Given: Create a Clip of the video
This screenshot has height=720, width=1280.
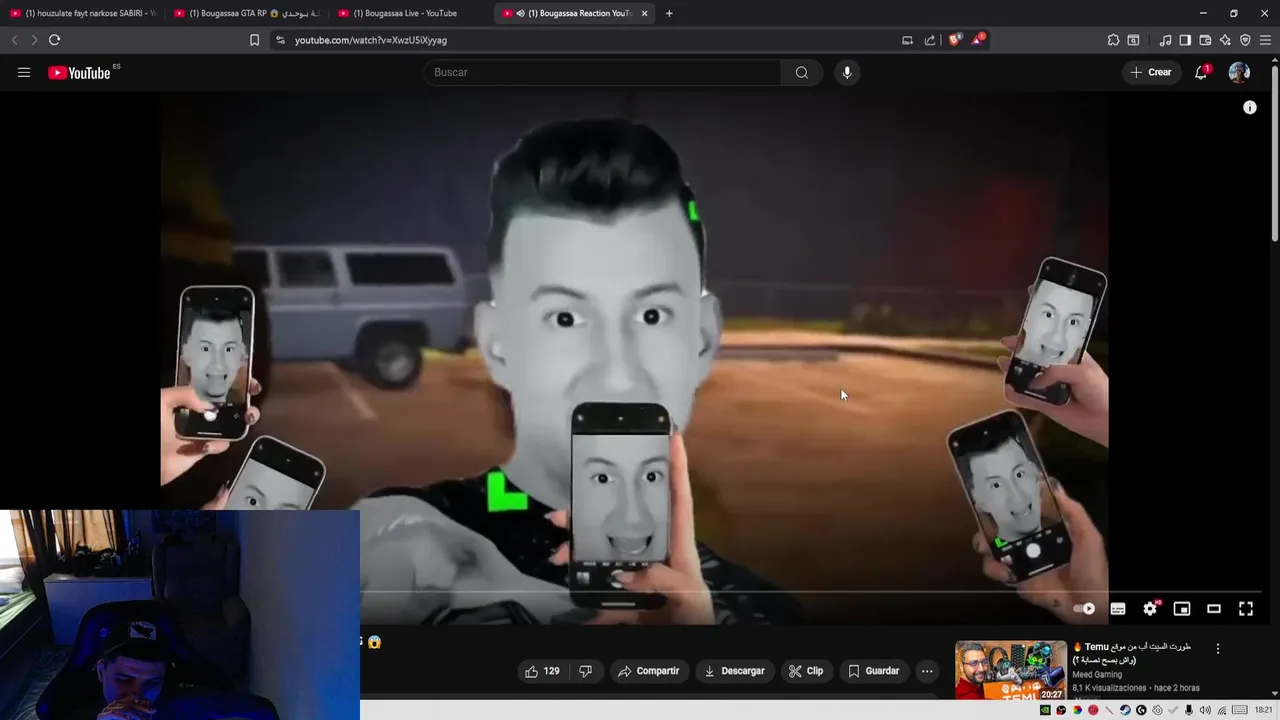Looking at the screenshot, I should (x=806, y=671).
